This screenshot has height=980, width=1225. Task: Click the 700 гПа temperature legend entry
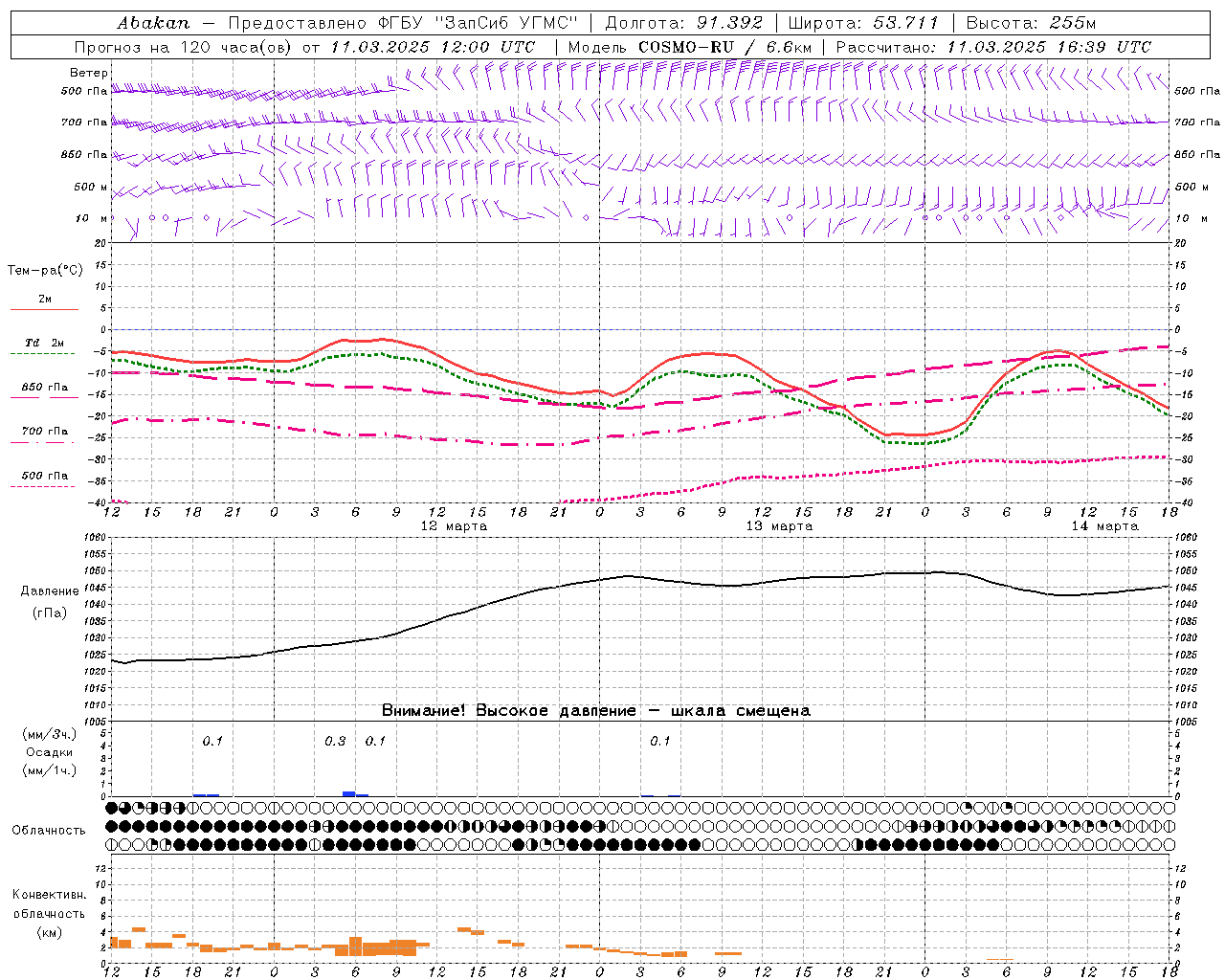coord(44,431)
